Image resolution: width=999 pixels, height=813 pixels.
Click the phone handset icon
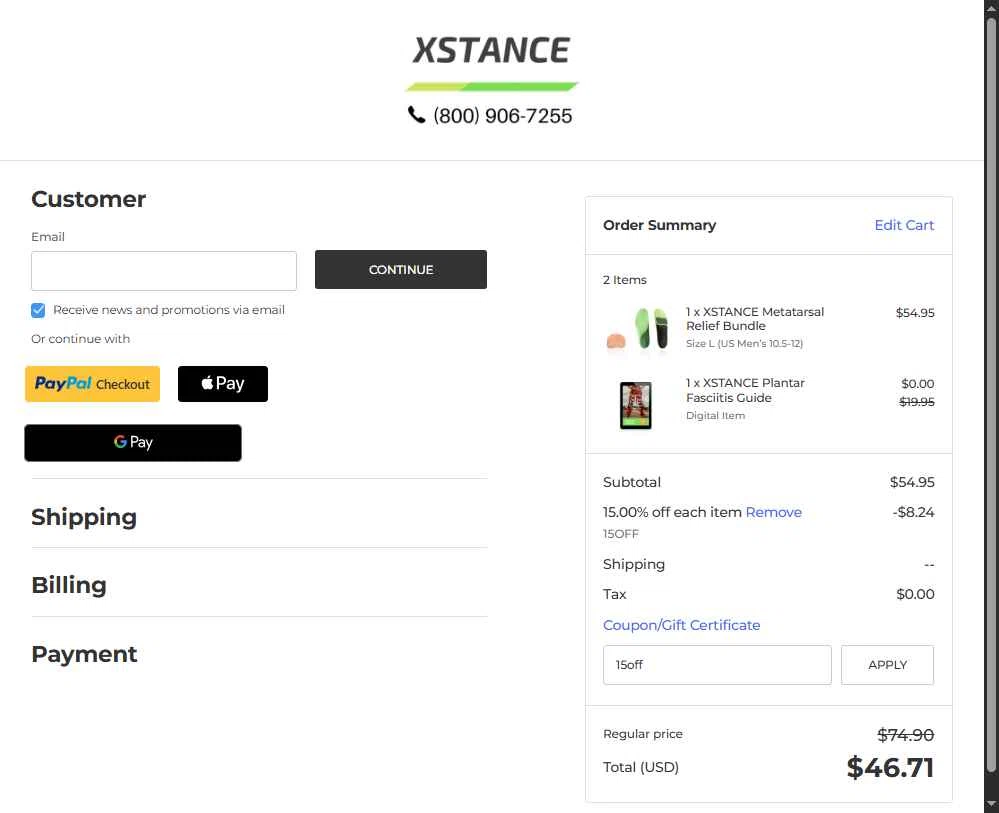(x=416, y=115)
